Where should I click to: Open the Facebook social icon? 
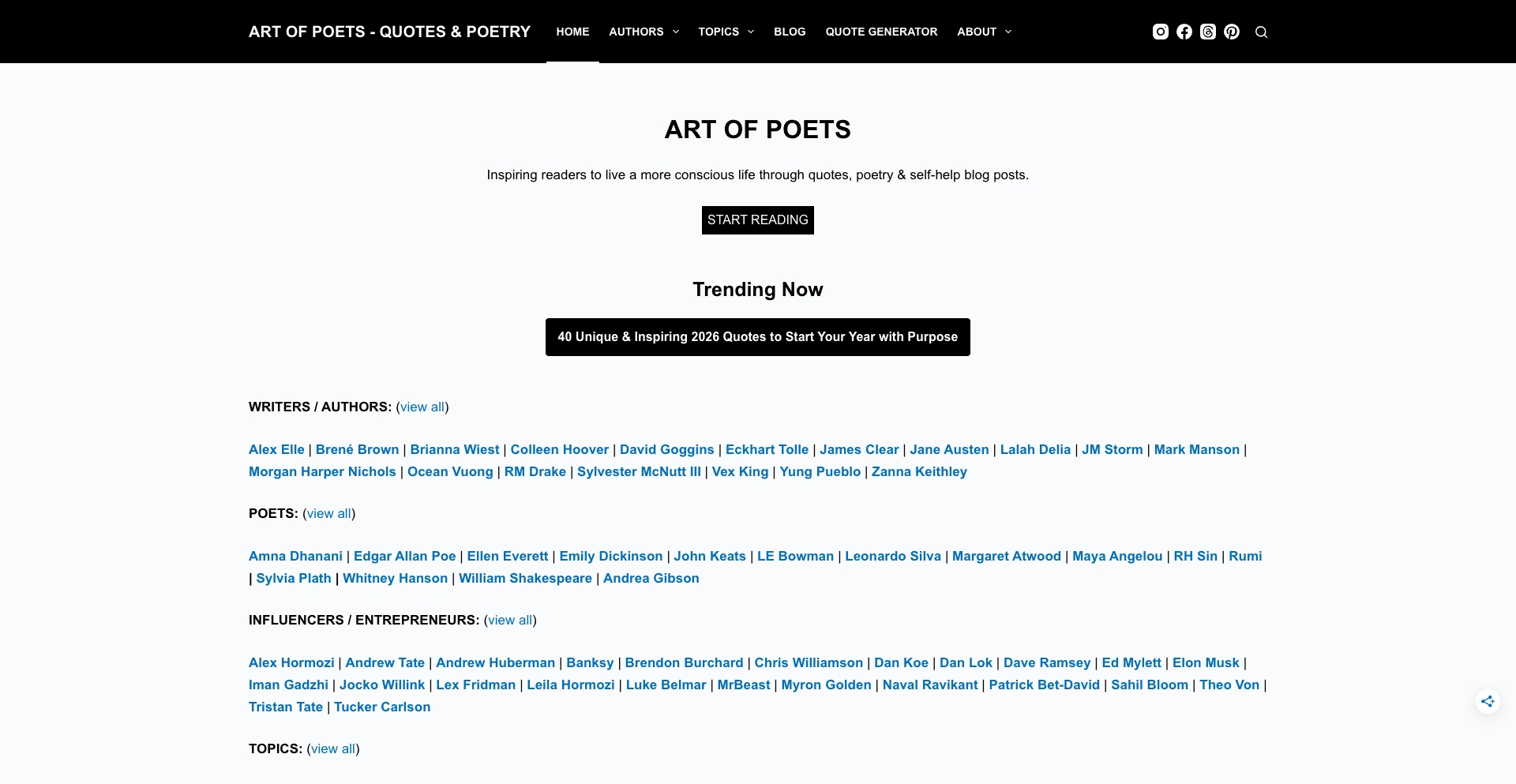click(x=1184, y=32)
